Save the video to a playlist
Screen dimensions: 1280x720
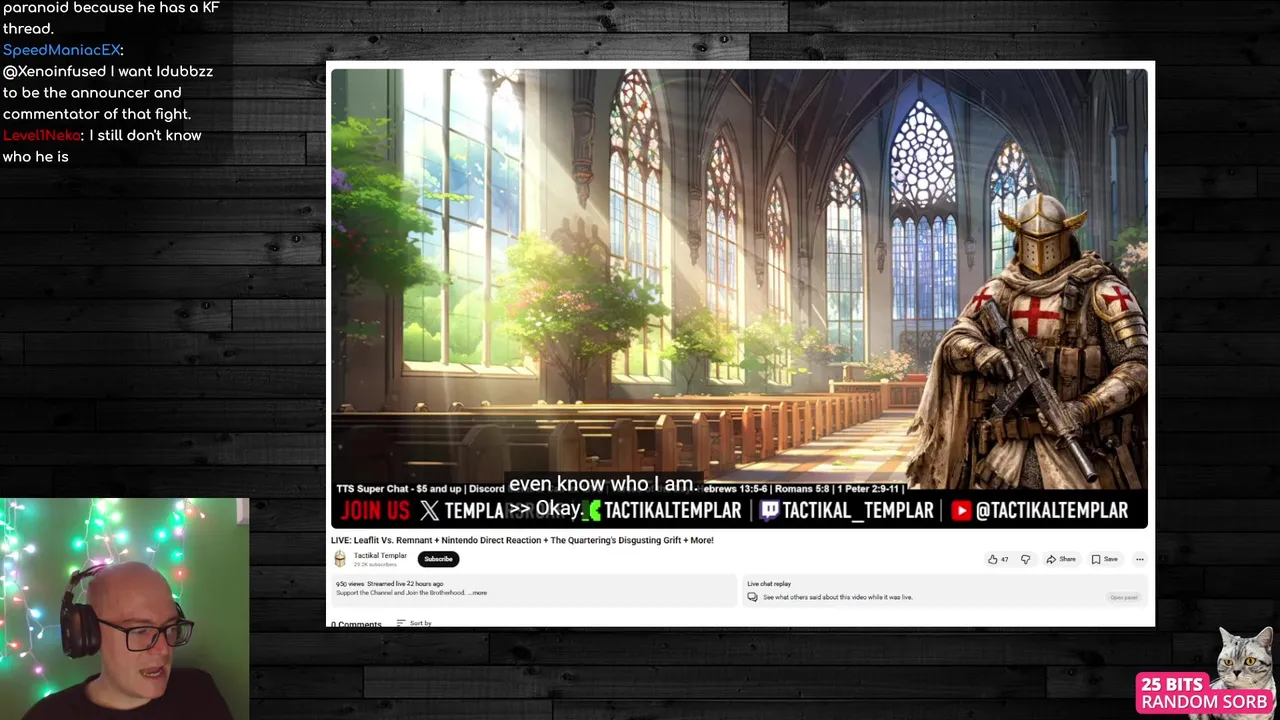pyautogui.click(x=1105, y=559)
